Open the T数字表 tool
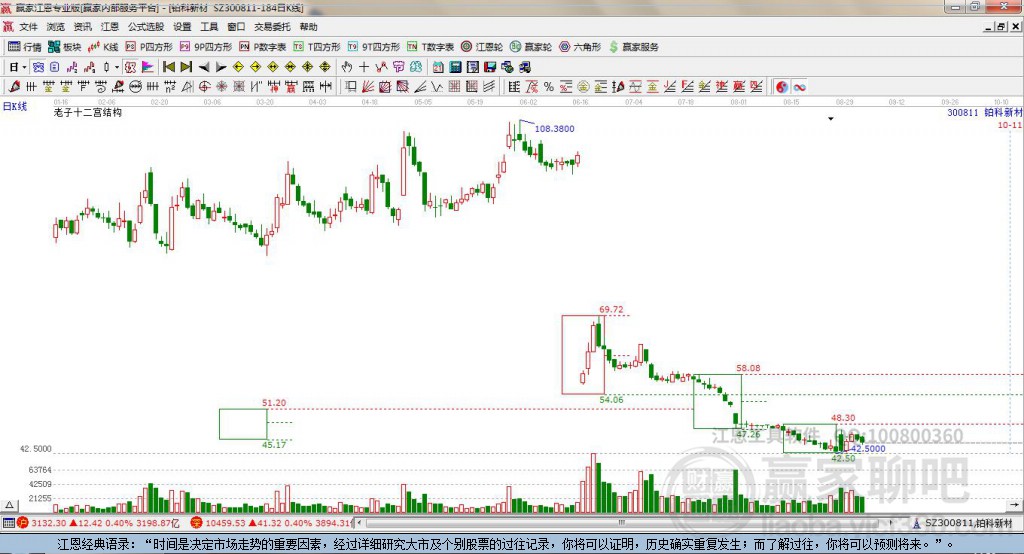Screen dimensions: 1024x554 430,46
